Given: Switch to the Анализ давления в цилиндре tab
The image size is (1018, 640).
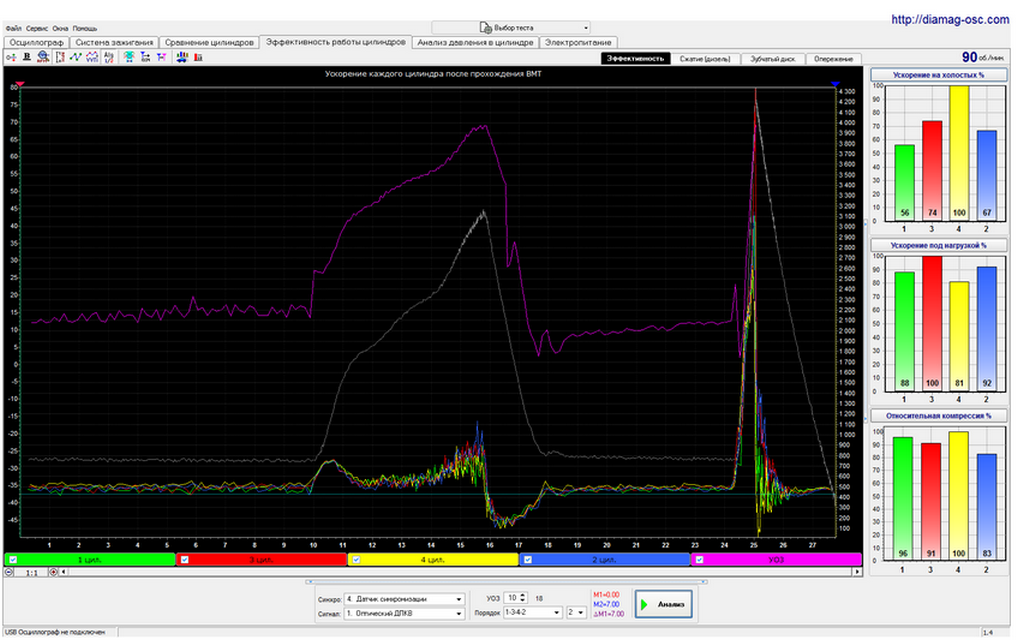Looking at the screenshot, I should (x=475, y=42).
